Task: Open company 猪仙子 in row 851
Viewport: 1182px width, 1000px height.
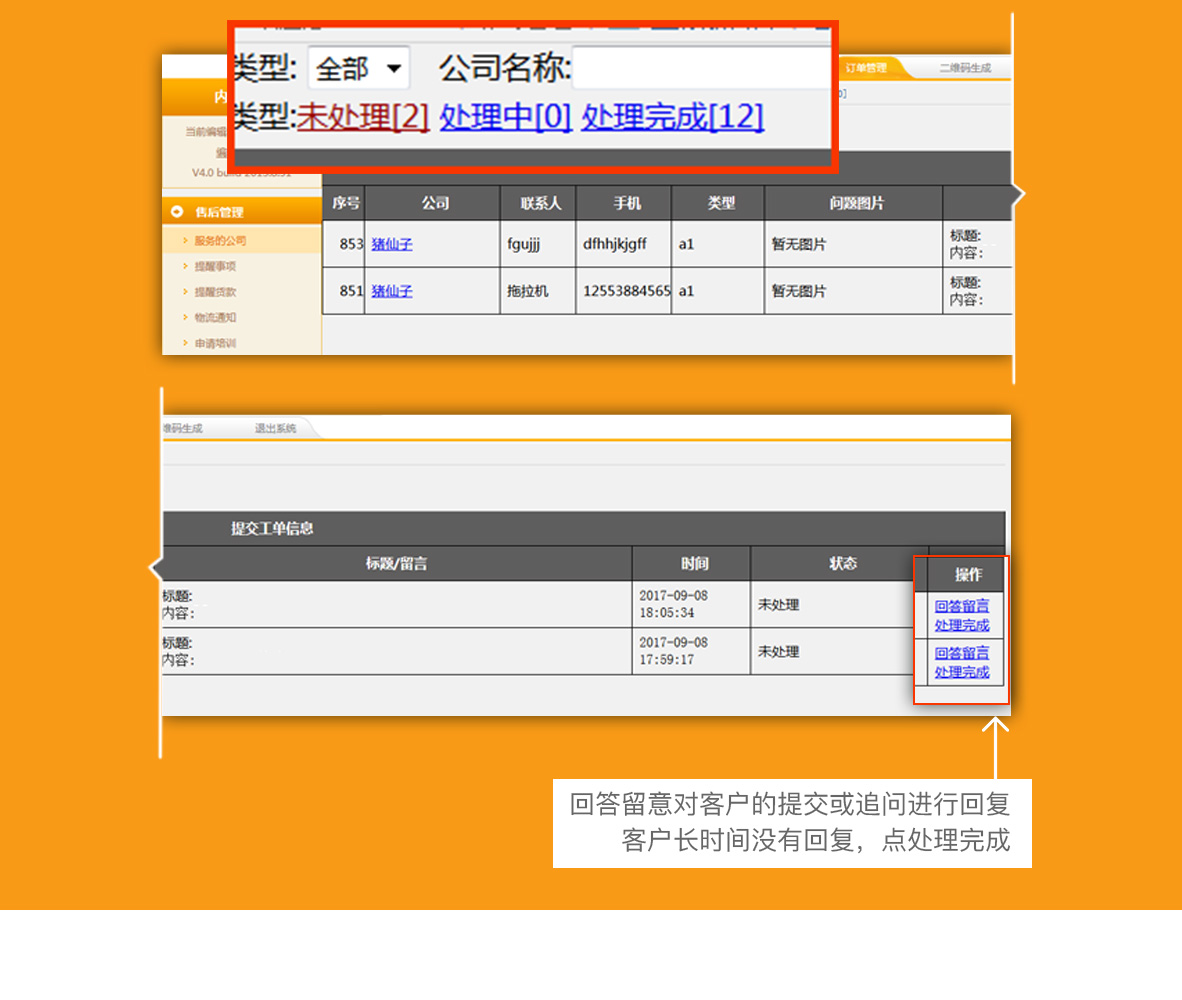Action: click(392, 291)
